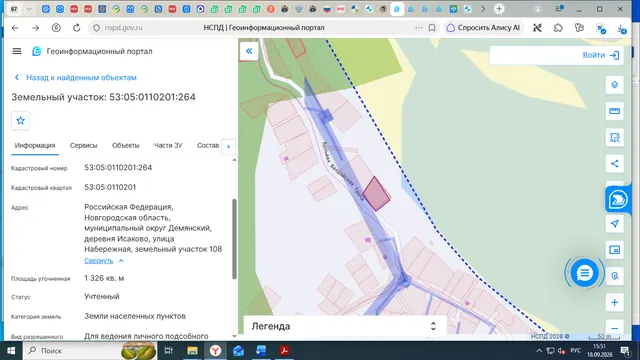Image resolution: width=640 pixels, height=360 pixels.
Task: Click the info panel vertical scrollbar
Action: [x=234, y=238]
